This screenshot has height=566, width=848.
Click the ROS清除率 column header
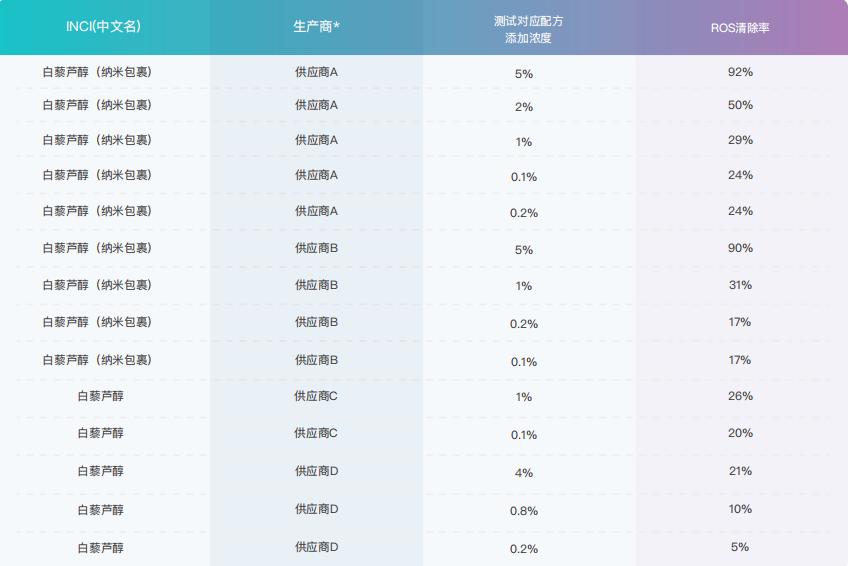pos(740,27)
